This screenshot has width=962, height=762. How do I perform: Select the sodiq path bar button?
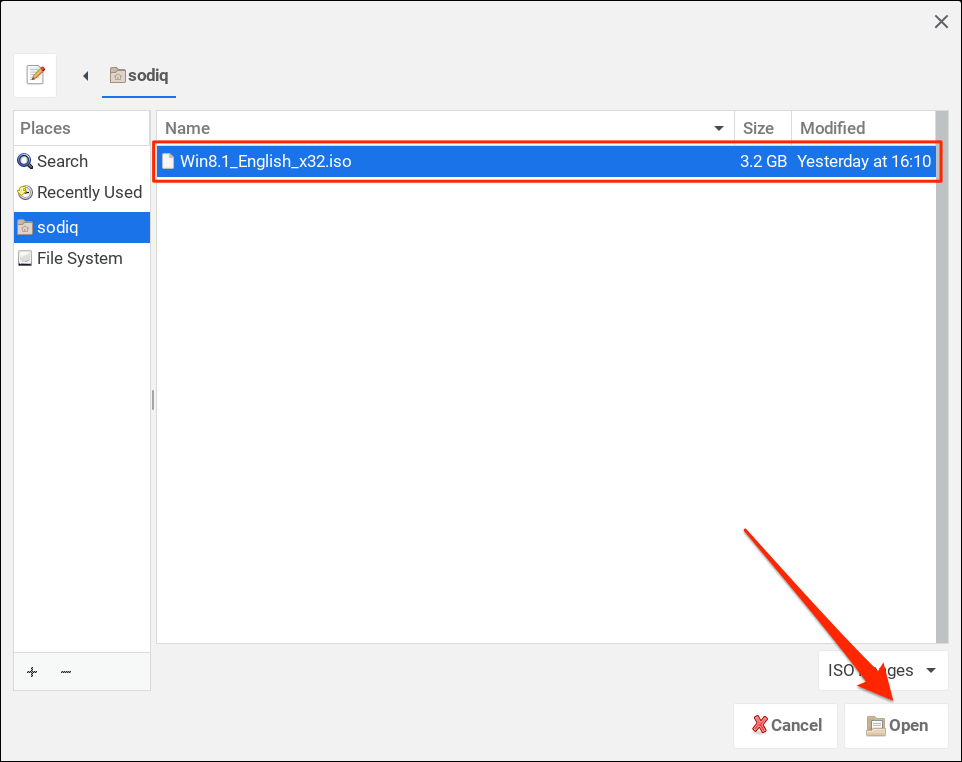pyautogui.click(x=139, y=75)
